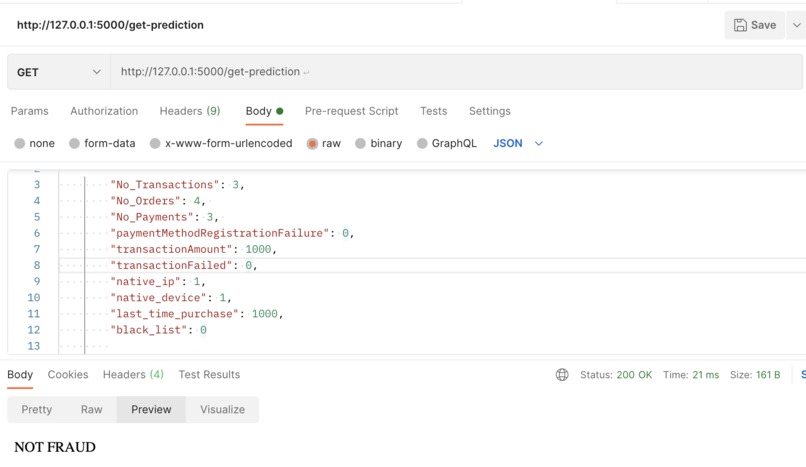Click the green dot indicator on Body tab
The image size is (806, 467).
[280, 111]
